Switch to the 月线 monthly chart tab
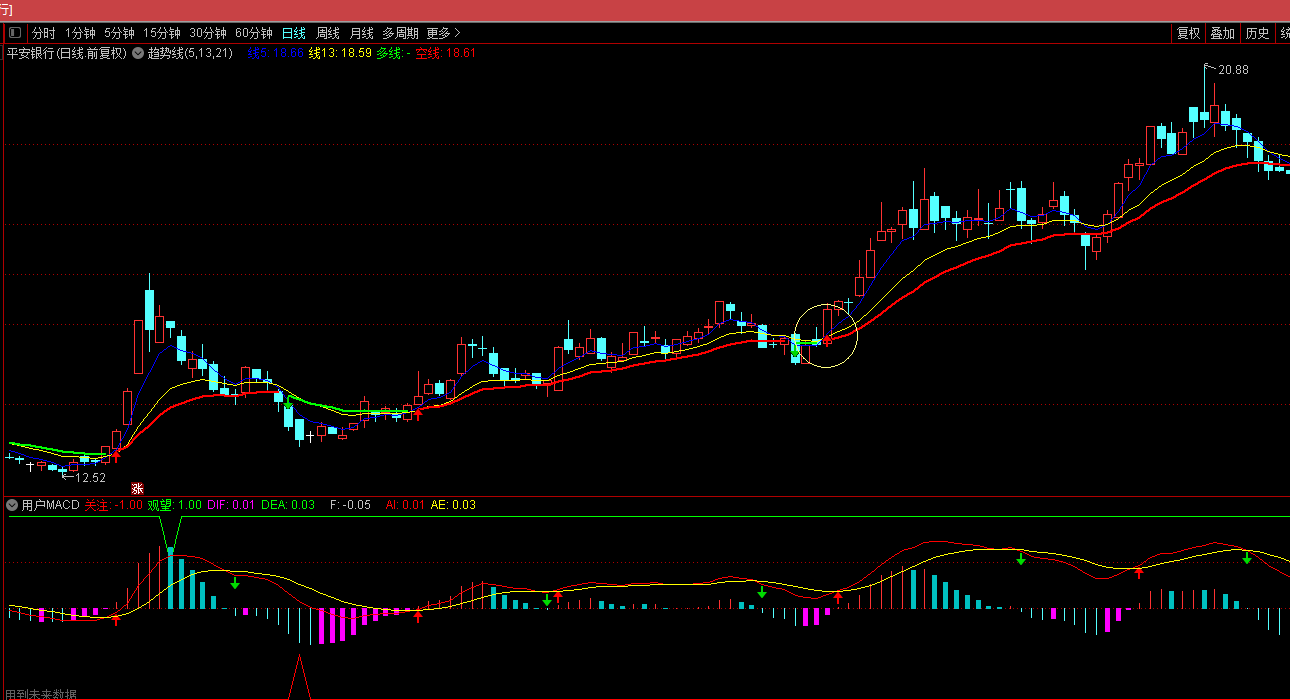Viewport: 1290px width, 700px height. point(361,33)
